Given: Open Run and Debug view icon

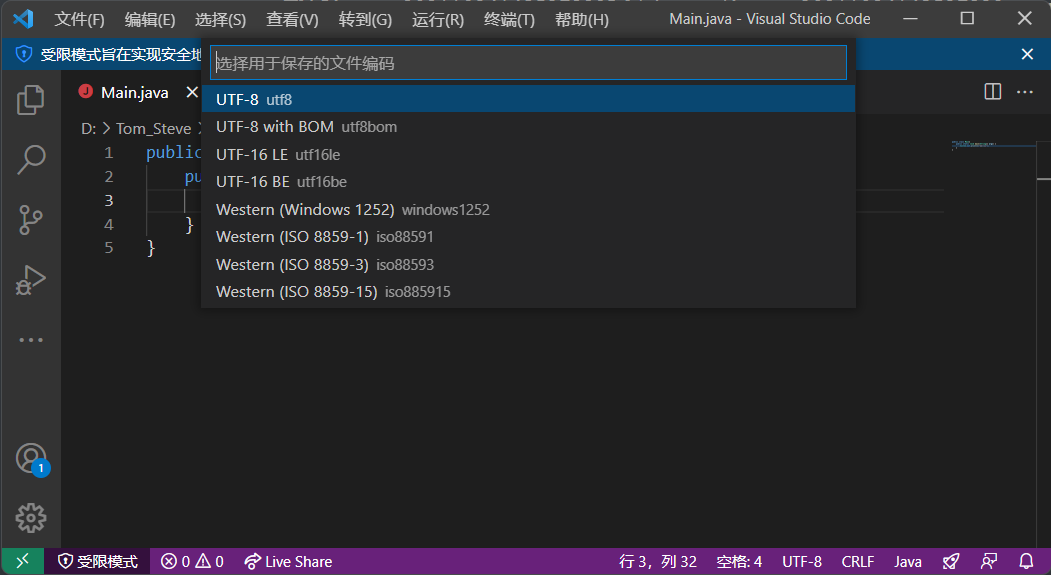Looking at the screenshot, I should (31, 280).
